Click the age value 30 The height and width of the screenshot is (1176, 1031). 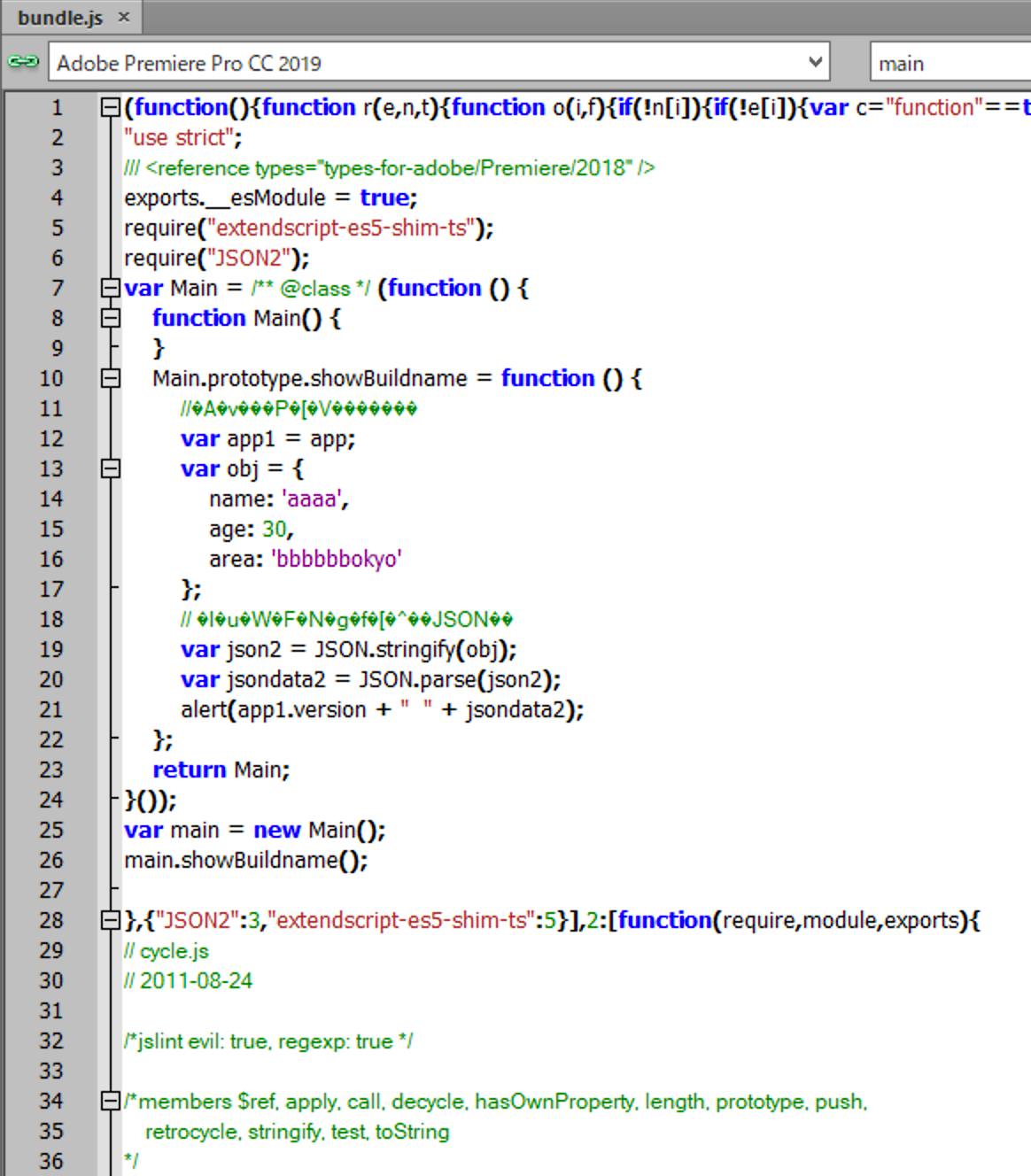[275, 530]
